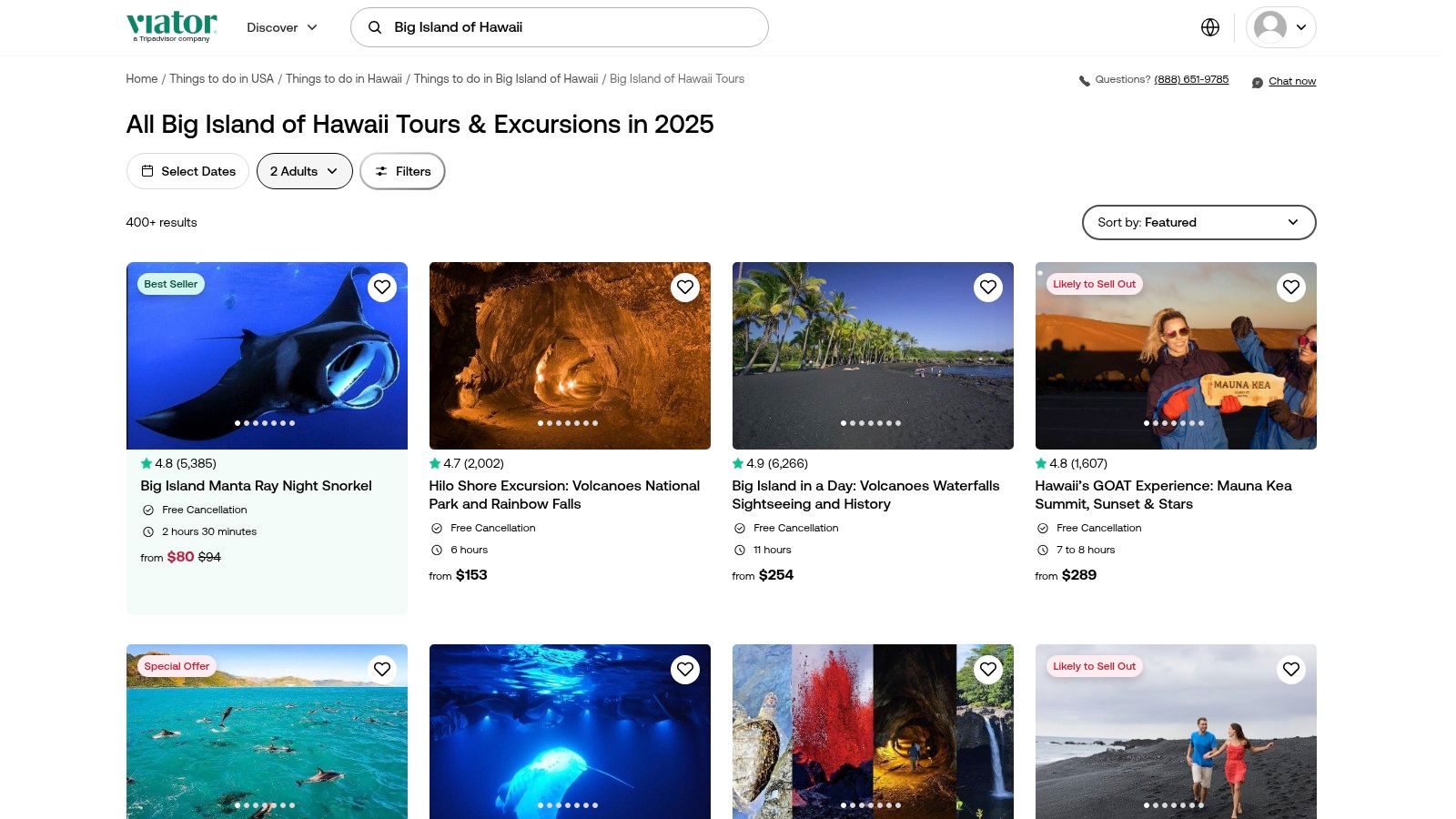Click the search magnifier icon

374,27
